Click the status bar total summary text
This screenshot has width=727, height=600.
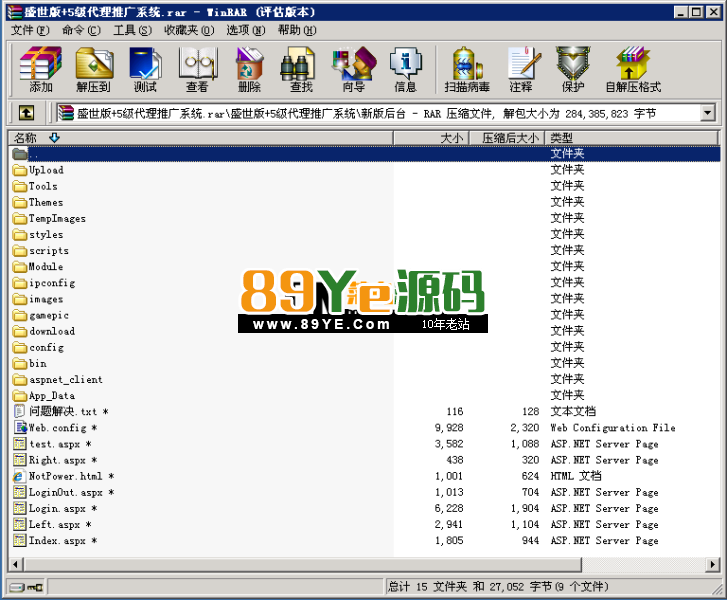pyautogui.click(x=498, y=587)
